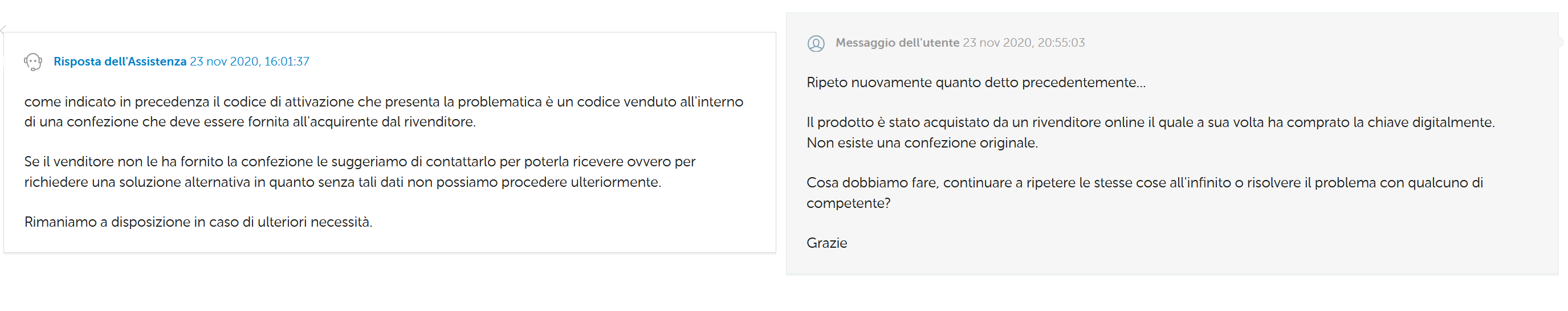Click the line "di una confezione che deve essere fornita"
Viewport: 1568px width, 311px height.
coord(250,122)
